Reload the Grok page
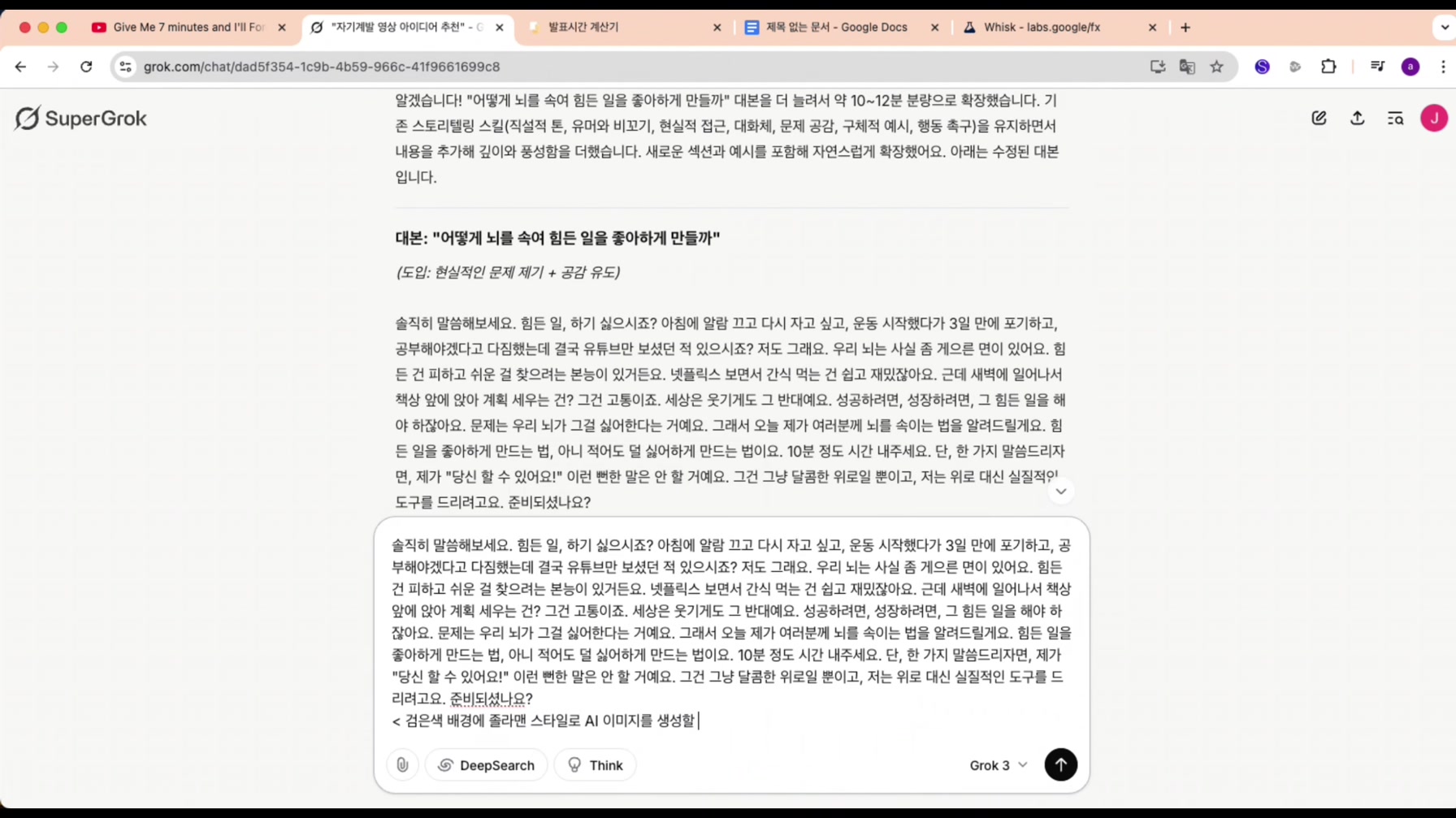 click(x=86, y=67)
